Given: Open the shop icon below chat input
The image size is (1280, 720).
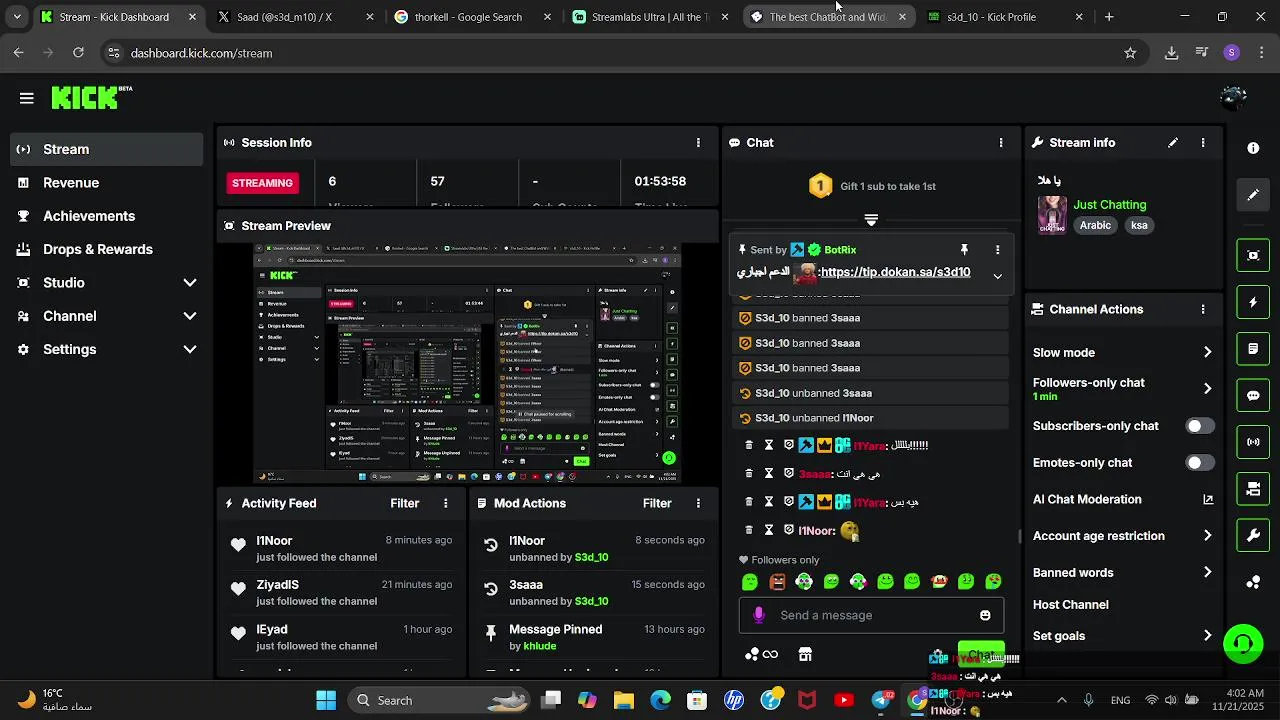Looking at the screenshot, I should [805, 654].
